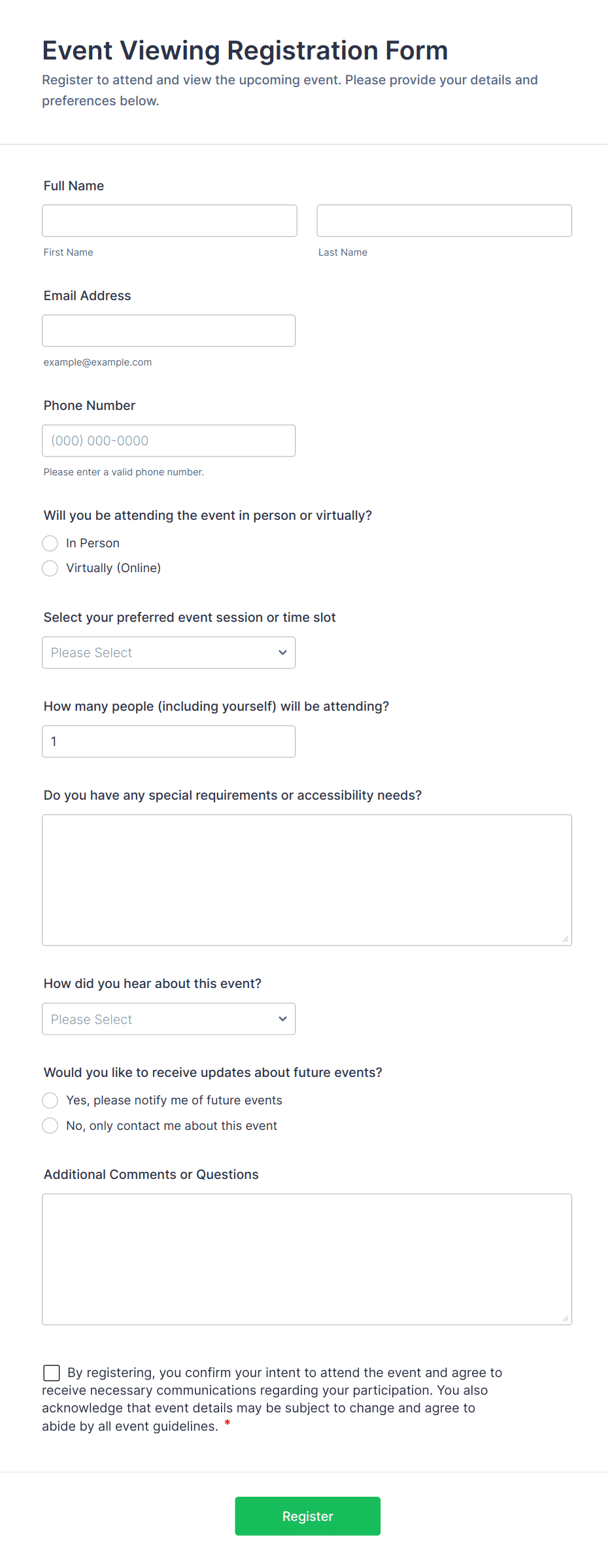This screenshot has height=1568, width=608.
Task: Click the First Name input field
Action: [169, 221]
